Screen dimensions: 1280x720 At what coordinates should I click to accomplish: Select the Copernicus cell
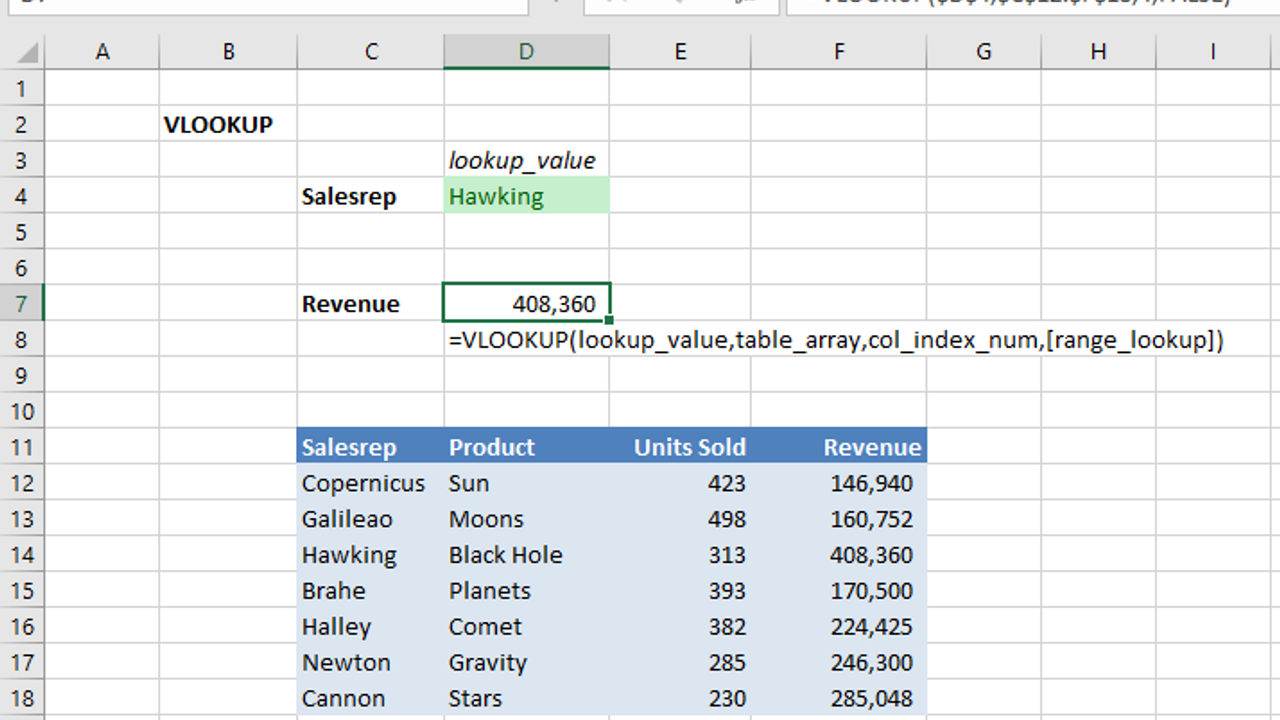click(371, 483)
